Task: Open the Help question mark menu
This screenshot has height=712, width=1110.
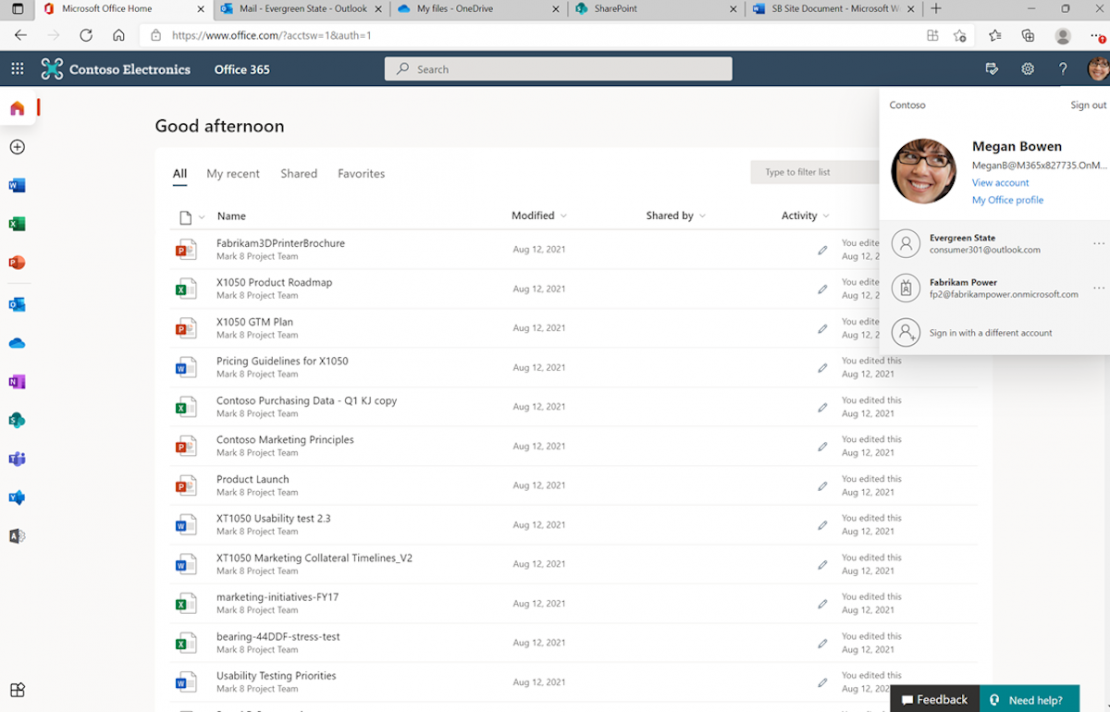Action: [x=1062, y=68]
